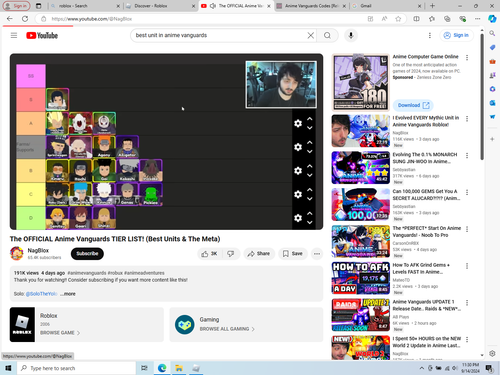Reload the page with refresh icon
This screenshot has width=500, height=375.
[x=25, y=19]
